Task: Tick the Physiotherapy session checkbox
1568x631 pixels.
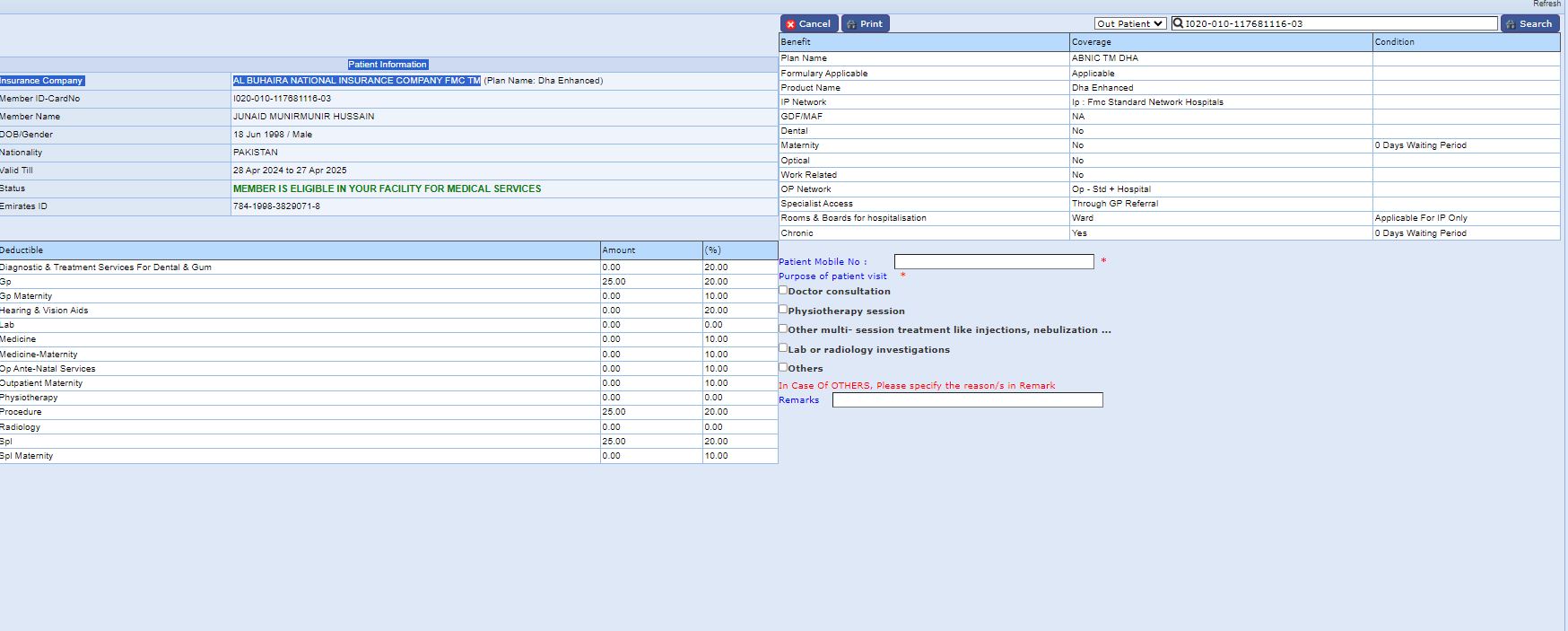Action: click(x=783, y=310)
